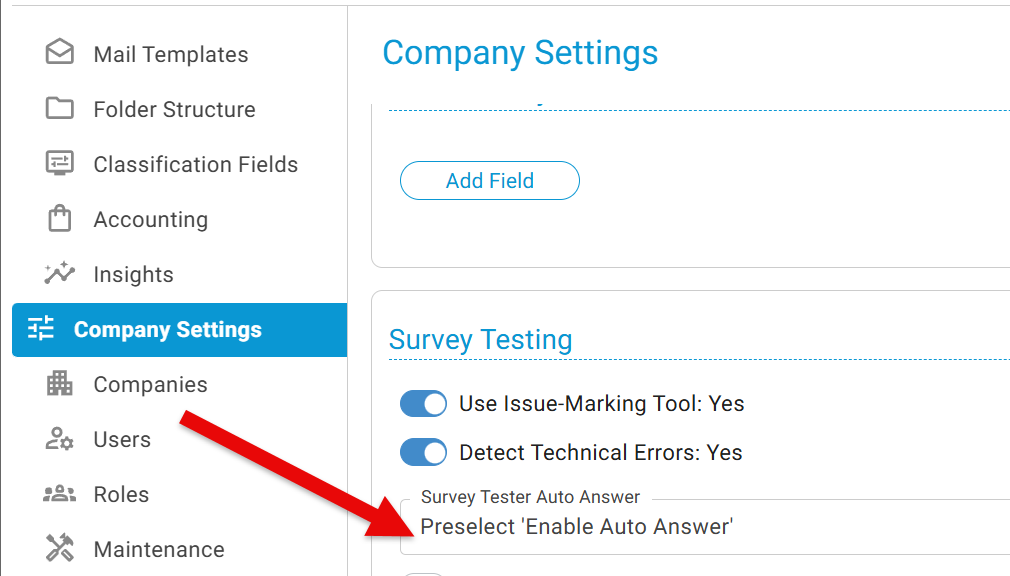The width and height of the screenshot is (1010, 576).
Task: Click the Mail Templates envelope icon
Action: 60,53
